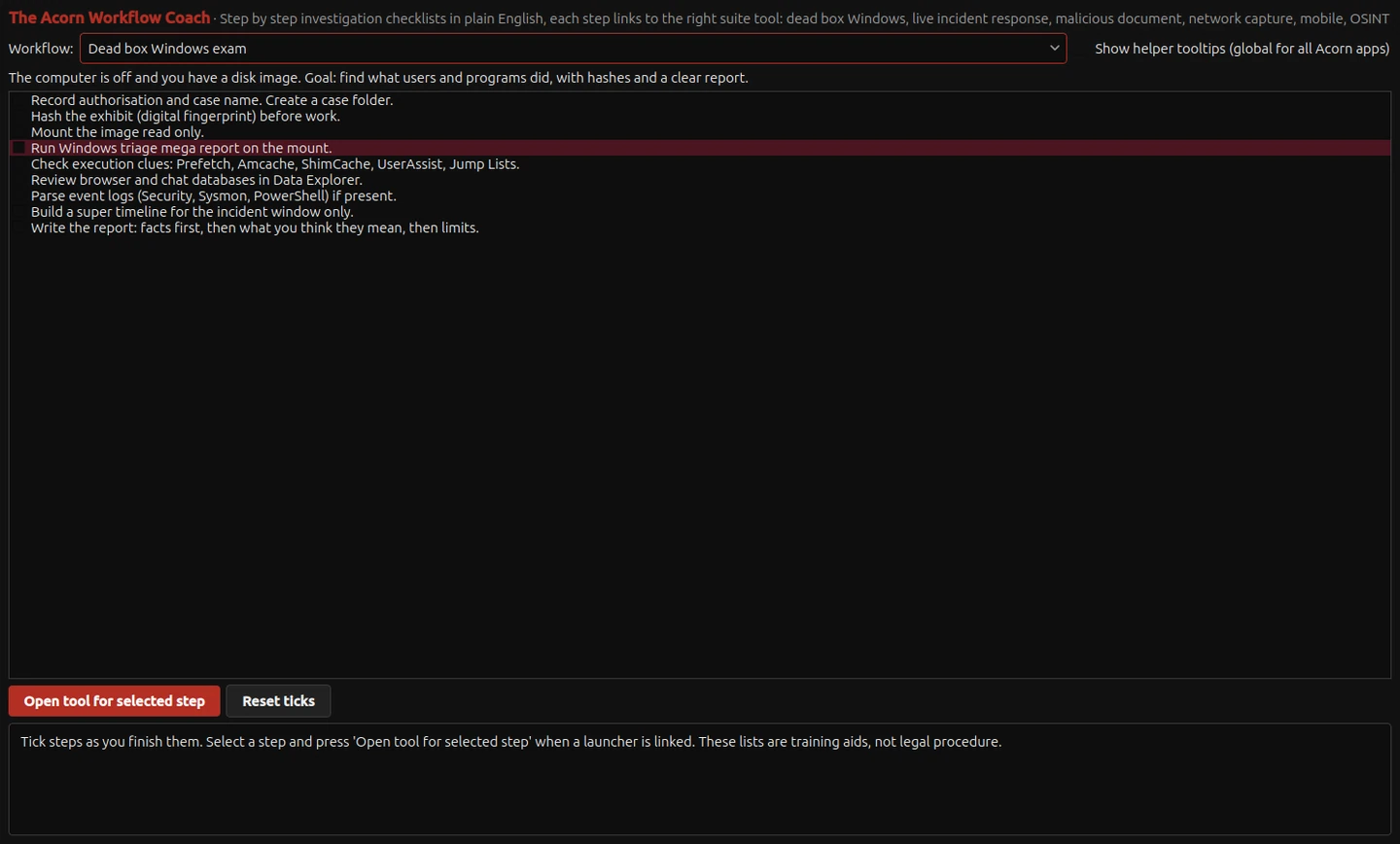Click the hint text starting Tick steps as you finish
The image size is (1400, 844).
point(511,742)
